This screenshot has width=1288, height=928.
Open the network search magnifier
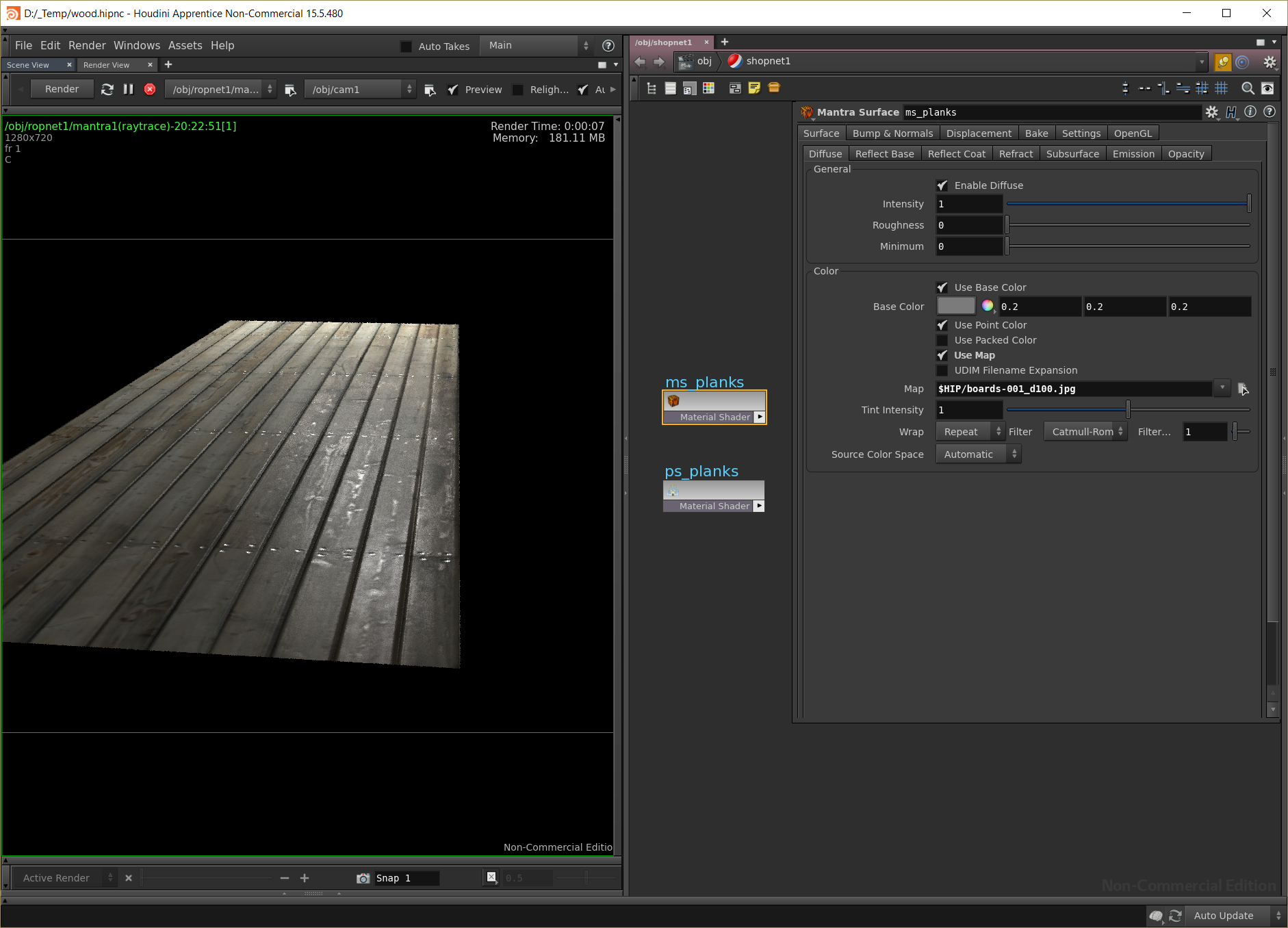(1248, 88)
